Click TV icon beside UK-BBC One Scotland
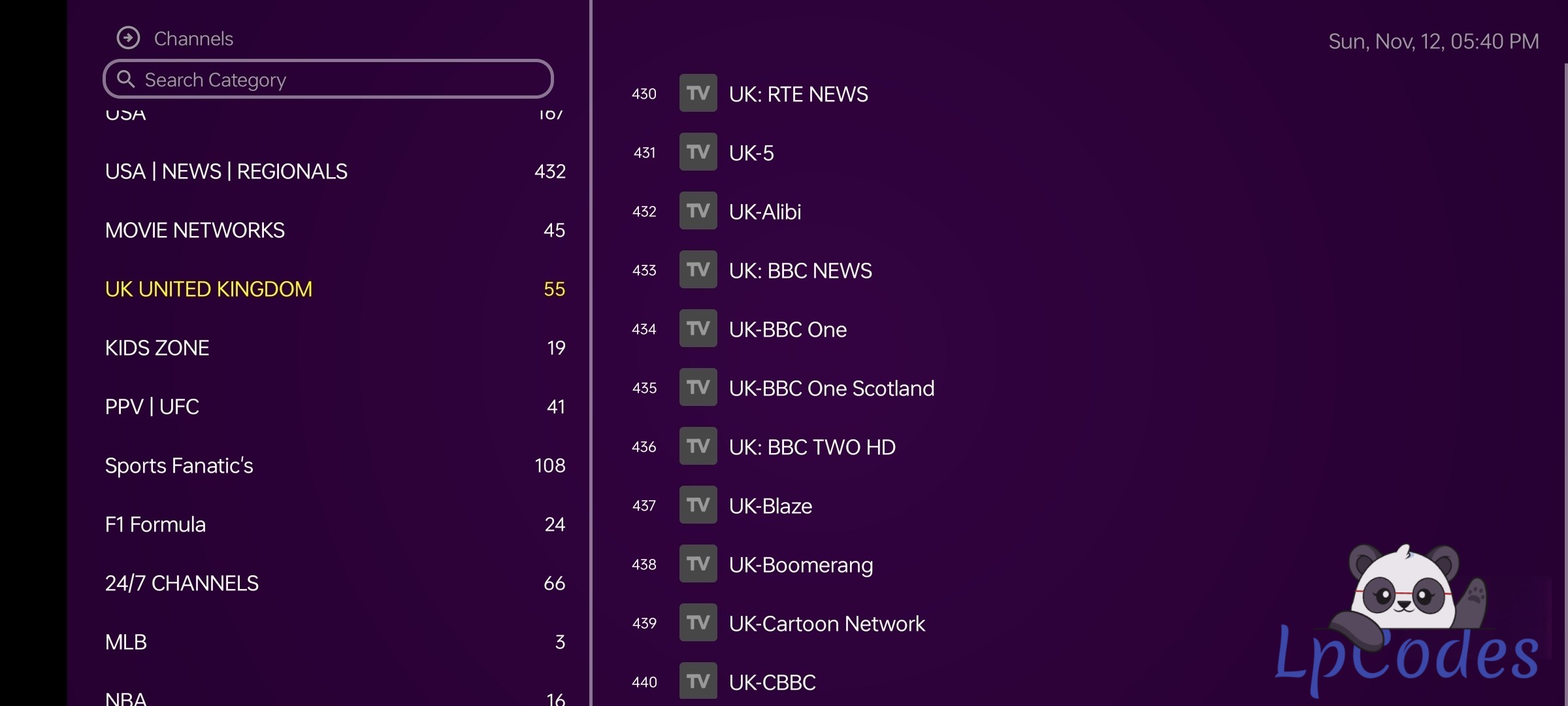1568x706 pixels. (x=698, y=388)
